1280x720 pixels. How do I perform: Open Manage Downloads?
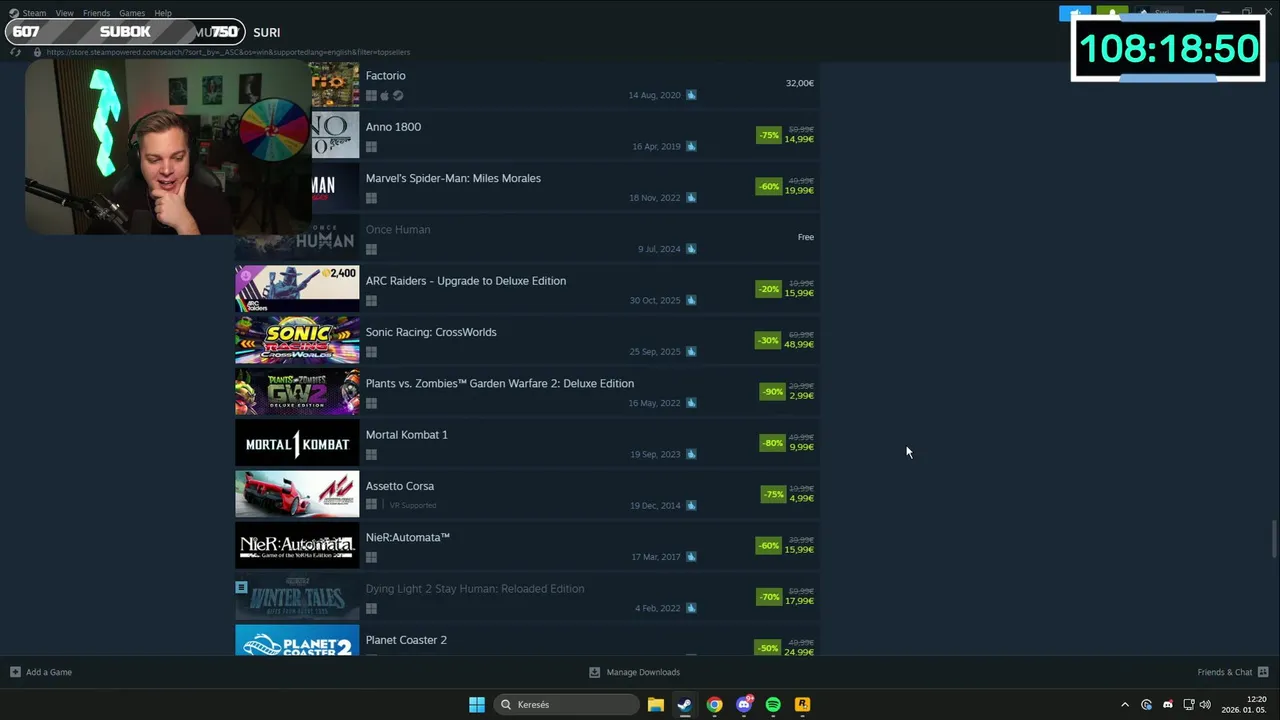pyautogui.click(x=634, y=672)
